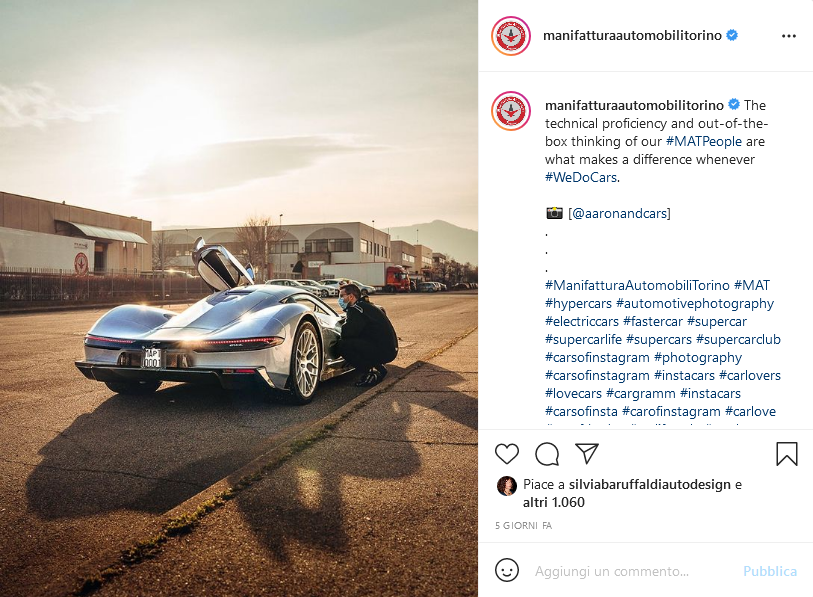Open comments via the speech bubble icon

click(546, 454)
